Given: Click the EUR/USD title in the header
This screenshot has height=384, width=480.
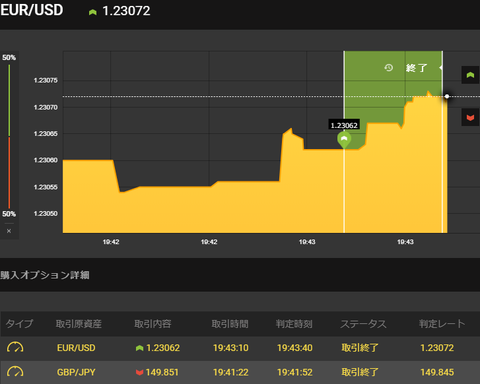Looking at the screenshot, I should (32, 10).
